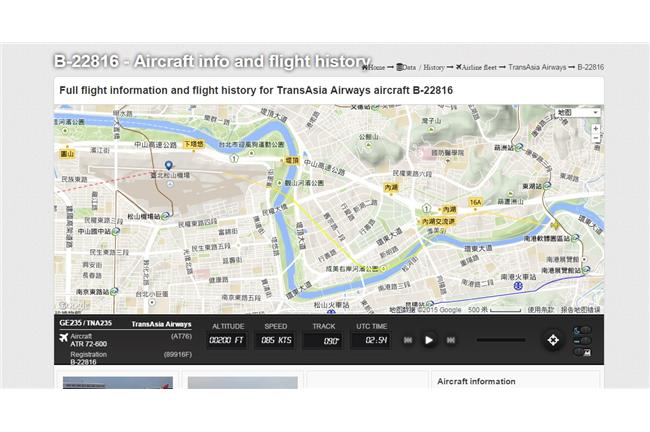Screen dimensions: 650x432
Task: Skip ahead with the fast-forward playback button
Action: [x=451, y=340]
